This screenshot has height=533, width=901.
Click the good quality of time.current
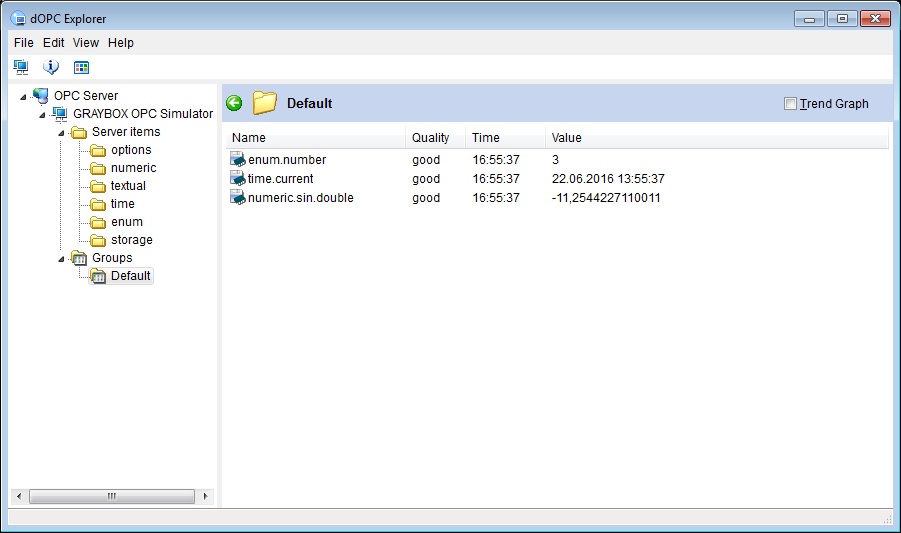click(426, 179)
